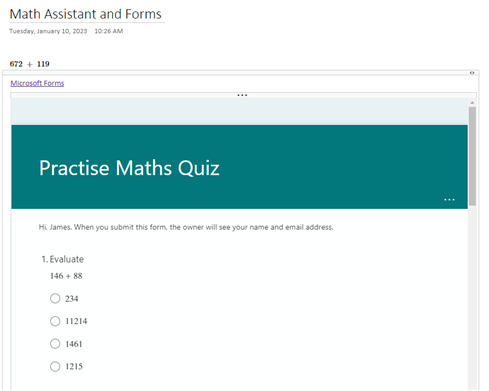This screenshot has height=391, width=489.
Task: Click the scrollbar track below the thumb
Action: pyautogui.click(x=472, y=297)
